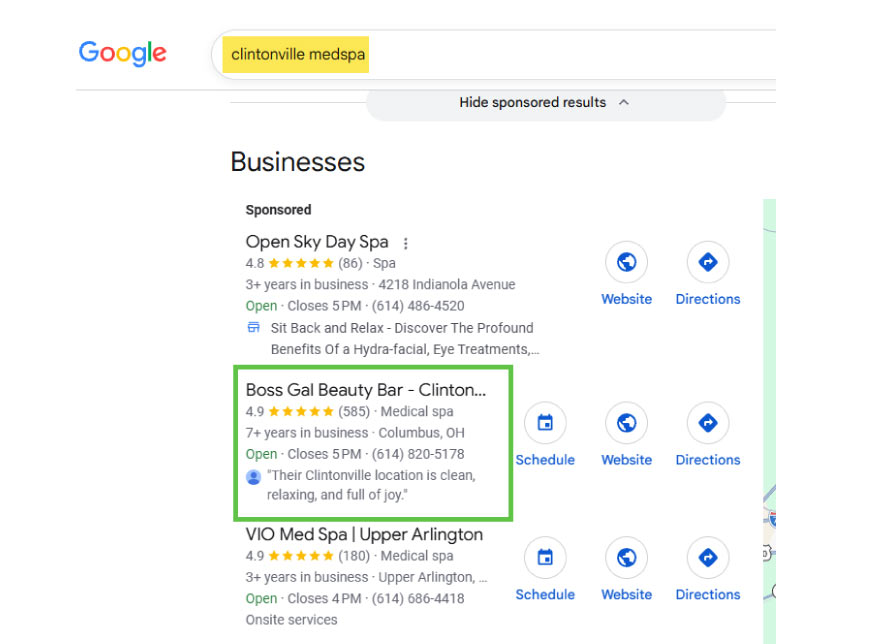Click Schedule label for Boss Gal Beauty Bar
The height and width of the screenshot is (644, 892).
tap(545, 460)
